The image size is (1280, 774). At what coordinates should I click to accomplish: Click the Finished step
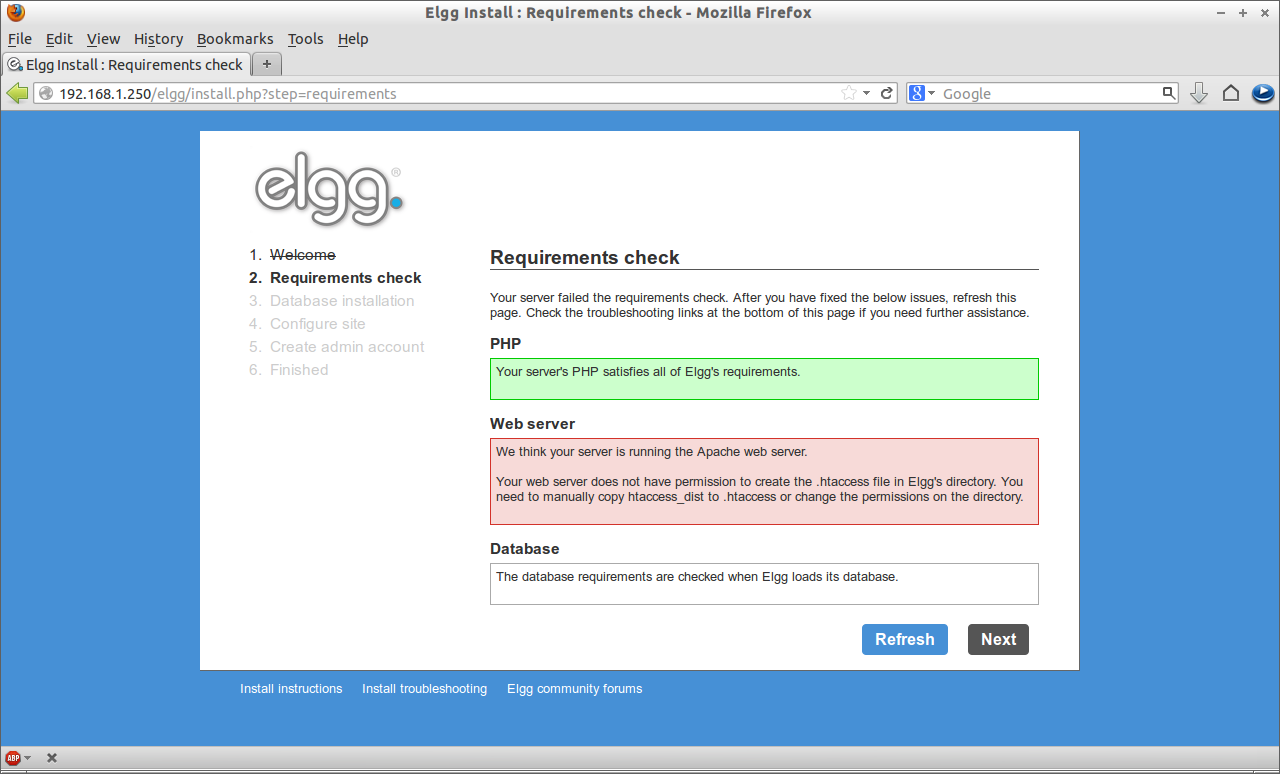coord(299,370)
